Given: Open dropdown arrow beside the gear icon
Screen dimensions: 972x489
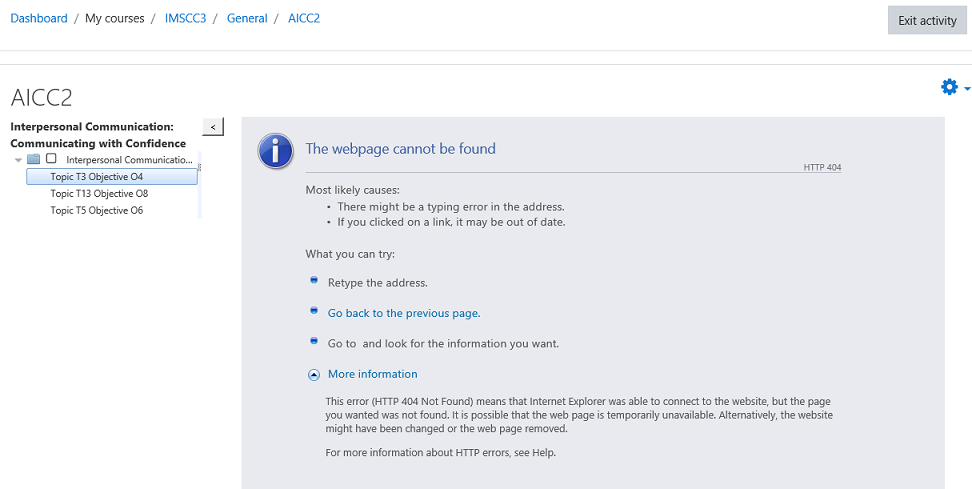Looking at the screenshot, I should click(x=967, y=89).
